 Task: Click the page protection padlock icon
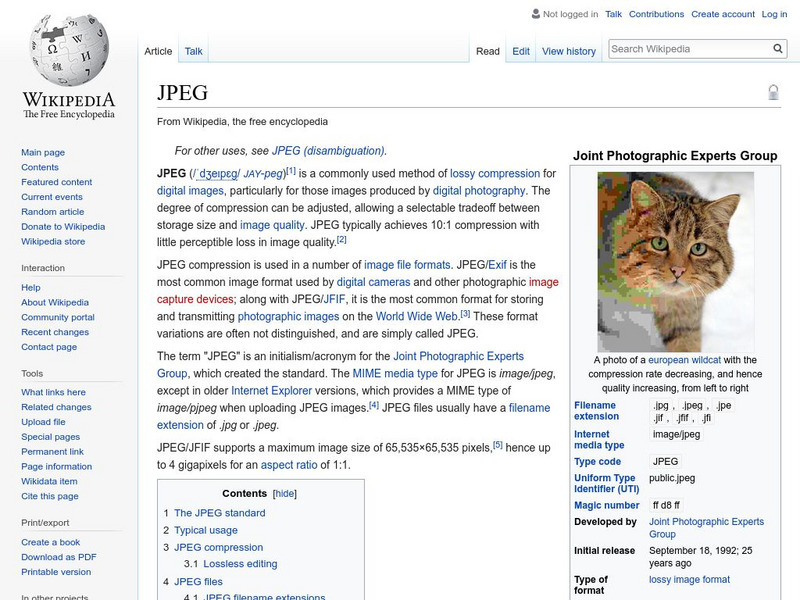[773, 92]
